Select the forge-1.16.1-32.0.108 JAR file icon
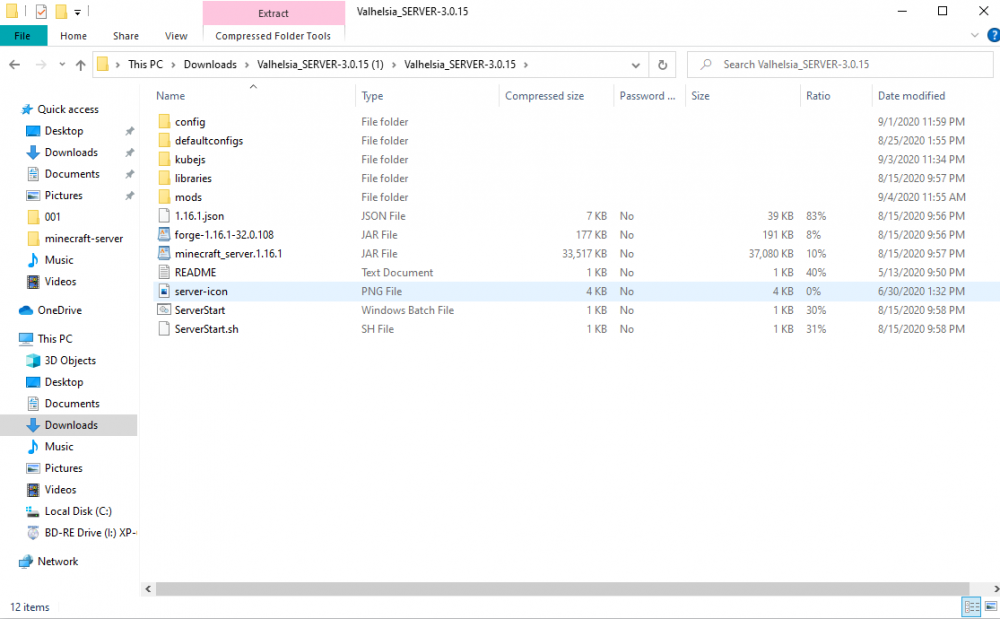The image size is (1000, 619). (165, 235)
